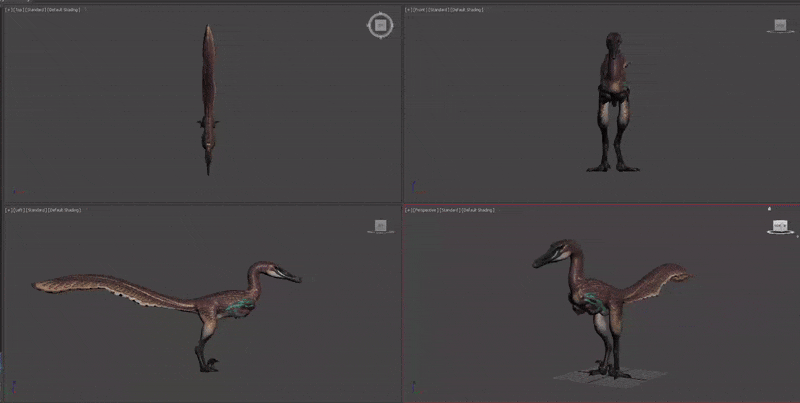This screenshot has width=800, height=403.
Task: Click [Standard] label in Top viewport
Action: coord(35,10)
